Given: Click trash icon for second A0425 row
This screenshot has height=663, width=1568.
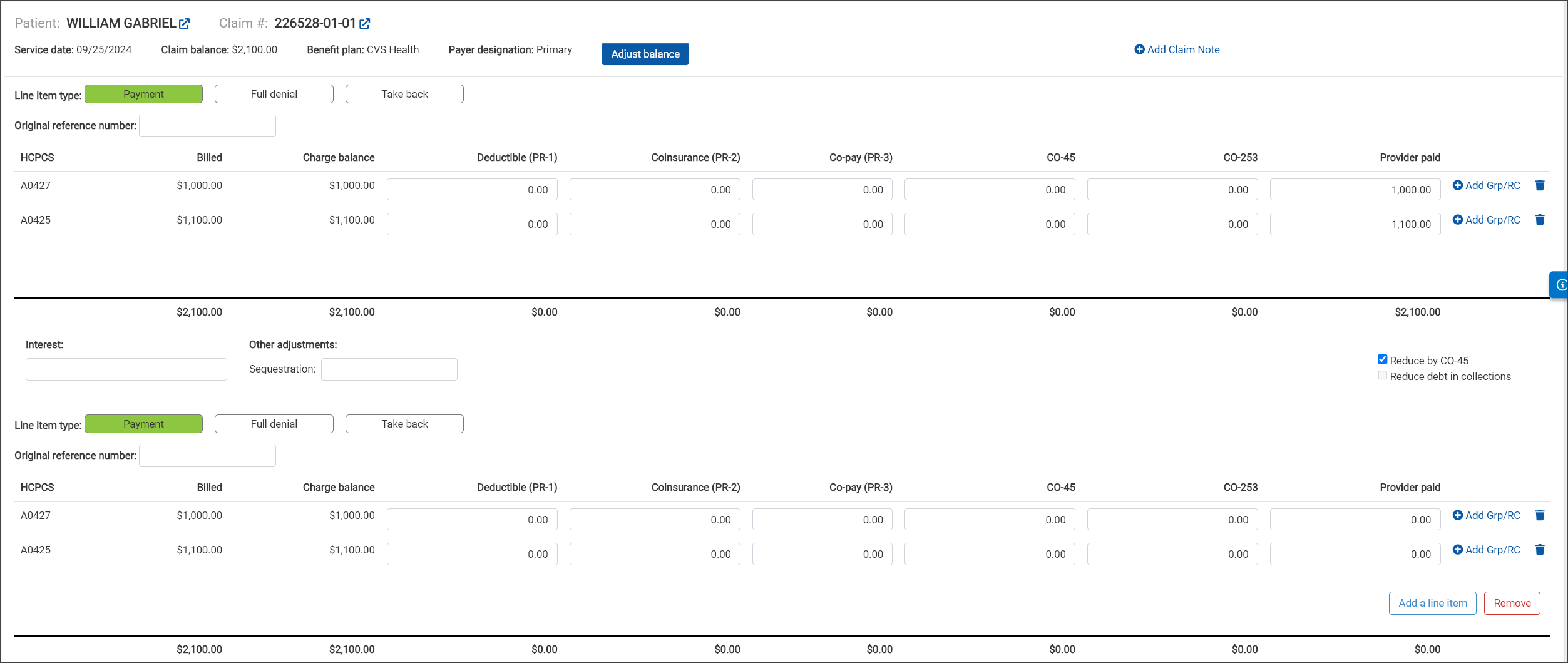Looking at the screenshot, I should [1540, 550].
